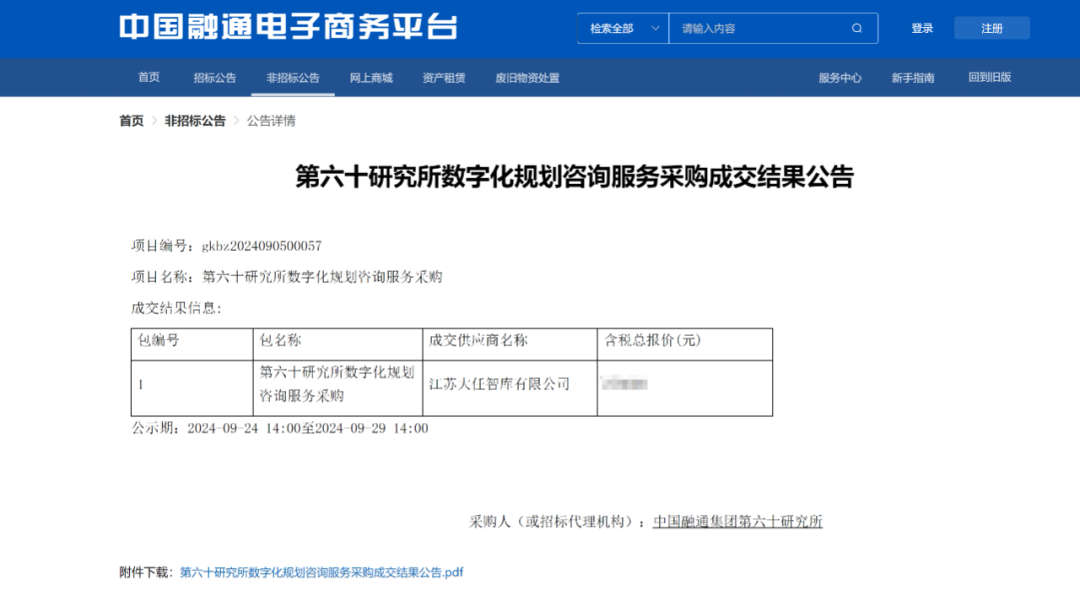This screenshot has height=596, width=1080.
Task: Click the 公示期 date range text
Action: click(x=280, y=429)
